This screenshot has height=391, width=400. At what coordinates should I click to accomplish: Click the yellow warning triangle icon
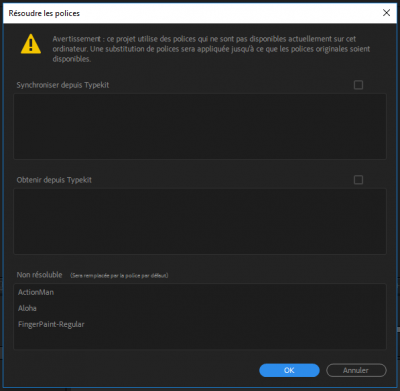31,44
